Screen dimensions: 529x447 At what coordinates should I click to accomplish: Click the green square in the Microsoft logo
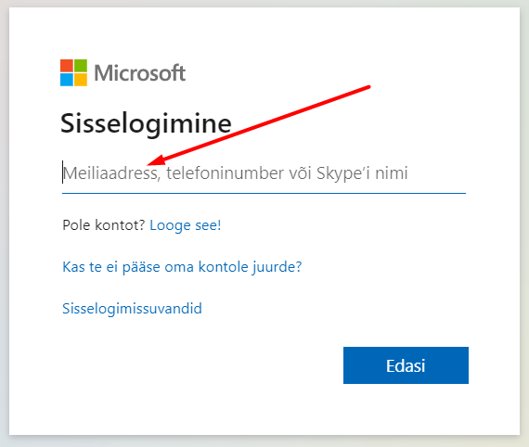(x=81, y=65)
